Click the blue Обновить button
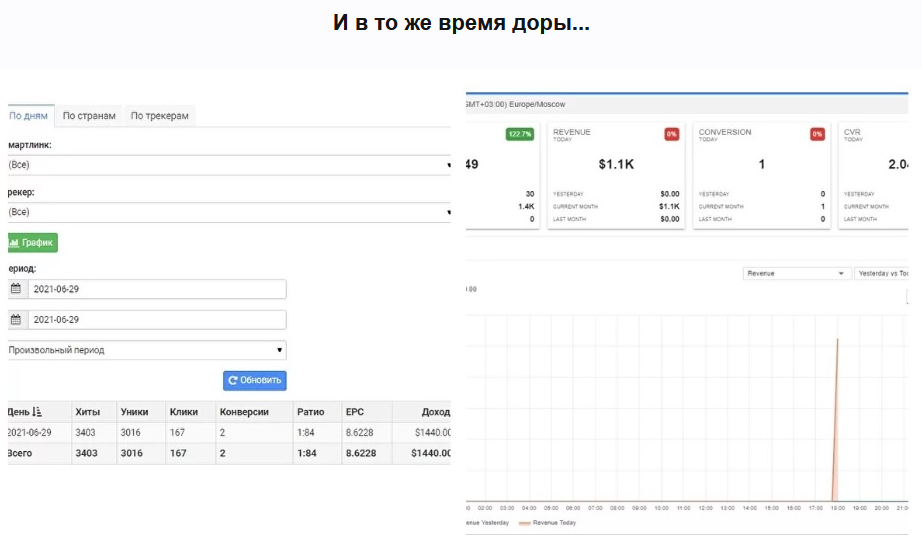 [x=254, y=381]
